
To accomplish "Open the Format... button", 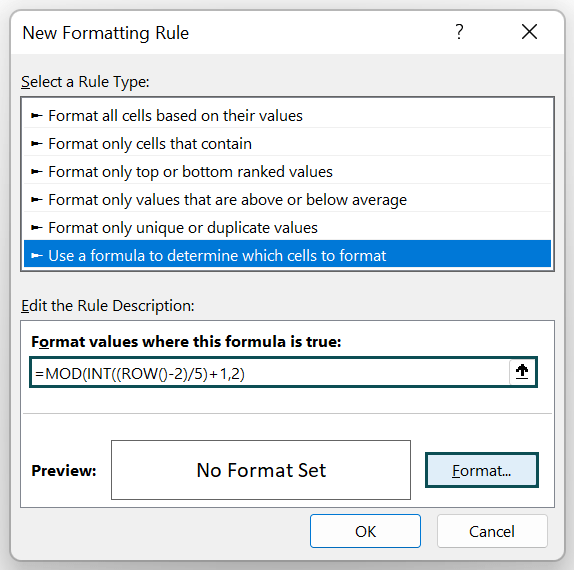I will point(481,470).
